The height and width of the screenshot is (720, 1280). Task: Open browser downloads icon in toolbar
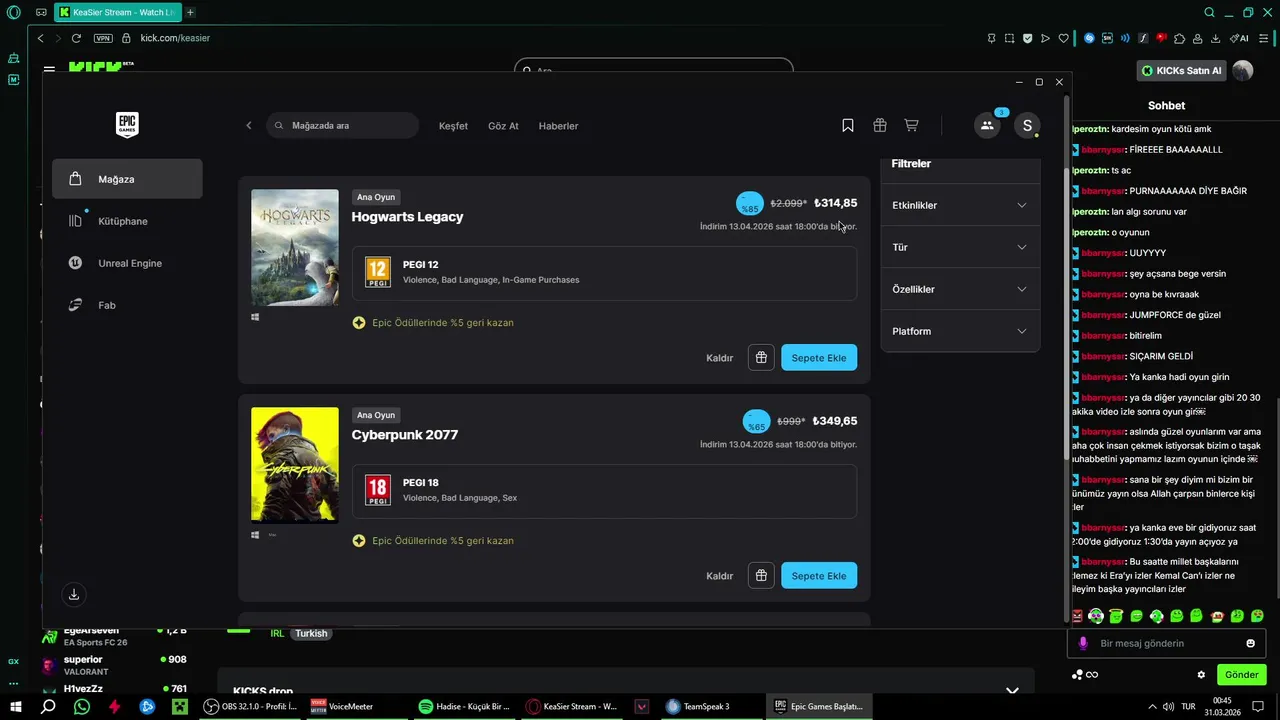(x=1215, y=38)
